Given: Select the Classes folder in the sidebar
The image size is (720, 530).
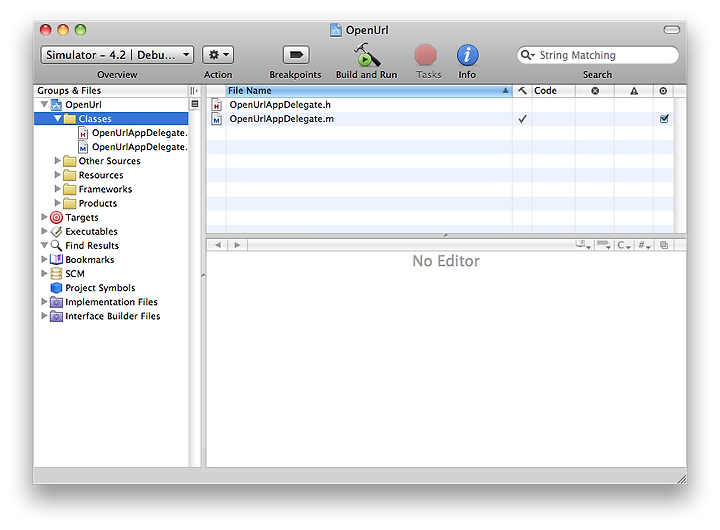Looking at the screenshot, I should pos(111,118).
